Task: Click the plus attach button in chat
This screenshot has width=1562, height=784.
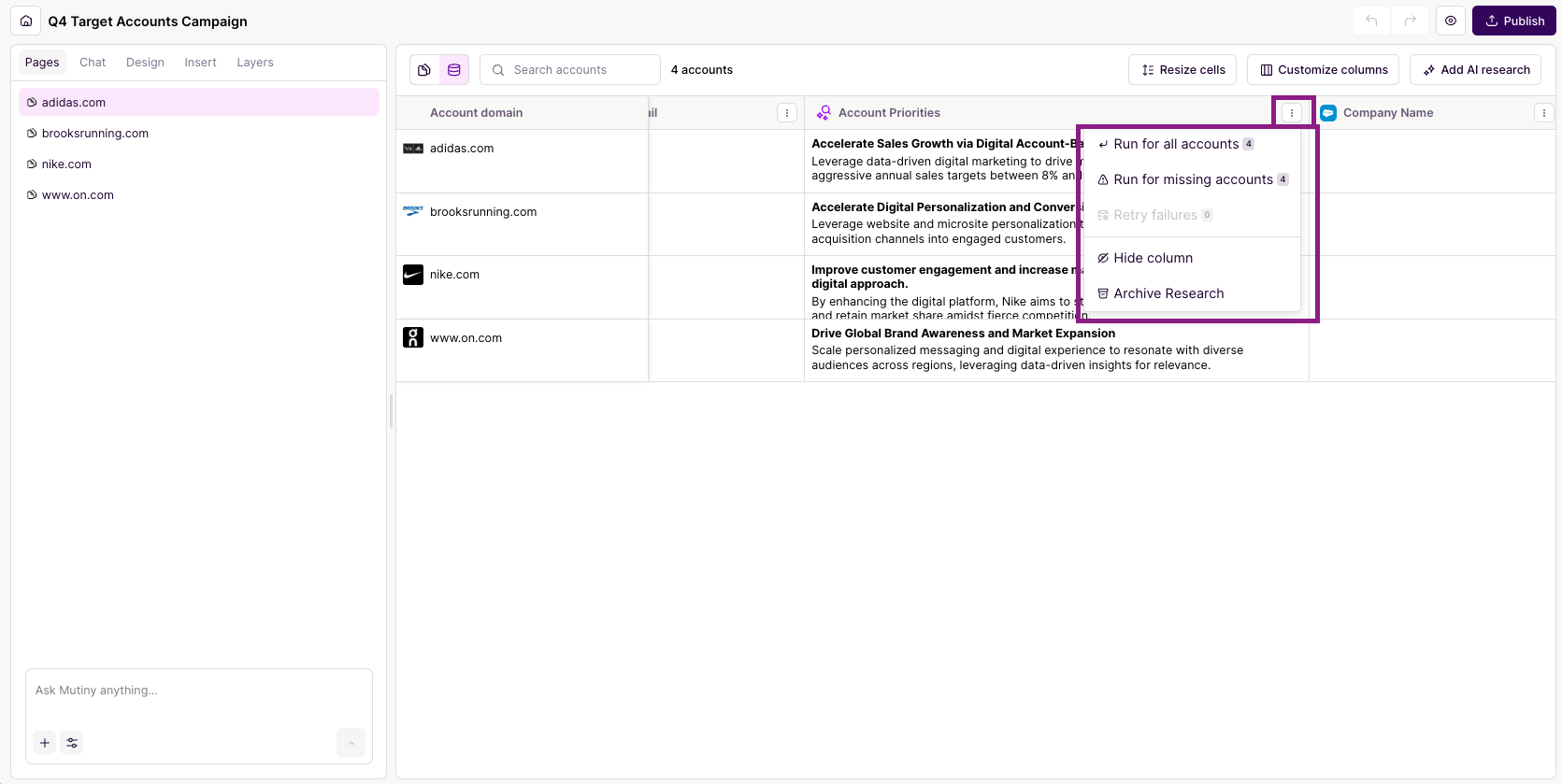Action: click(x=45, y=743)
